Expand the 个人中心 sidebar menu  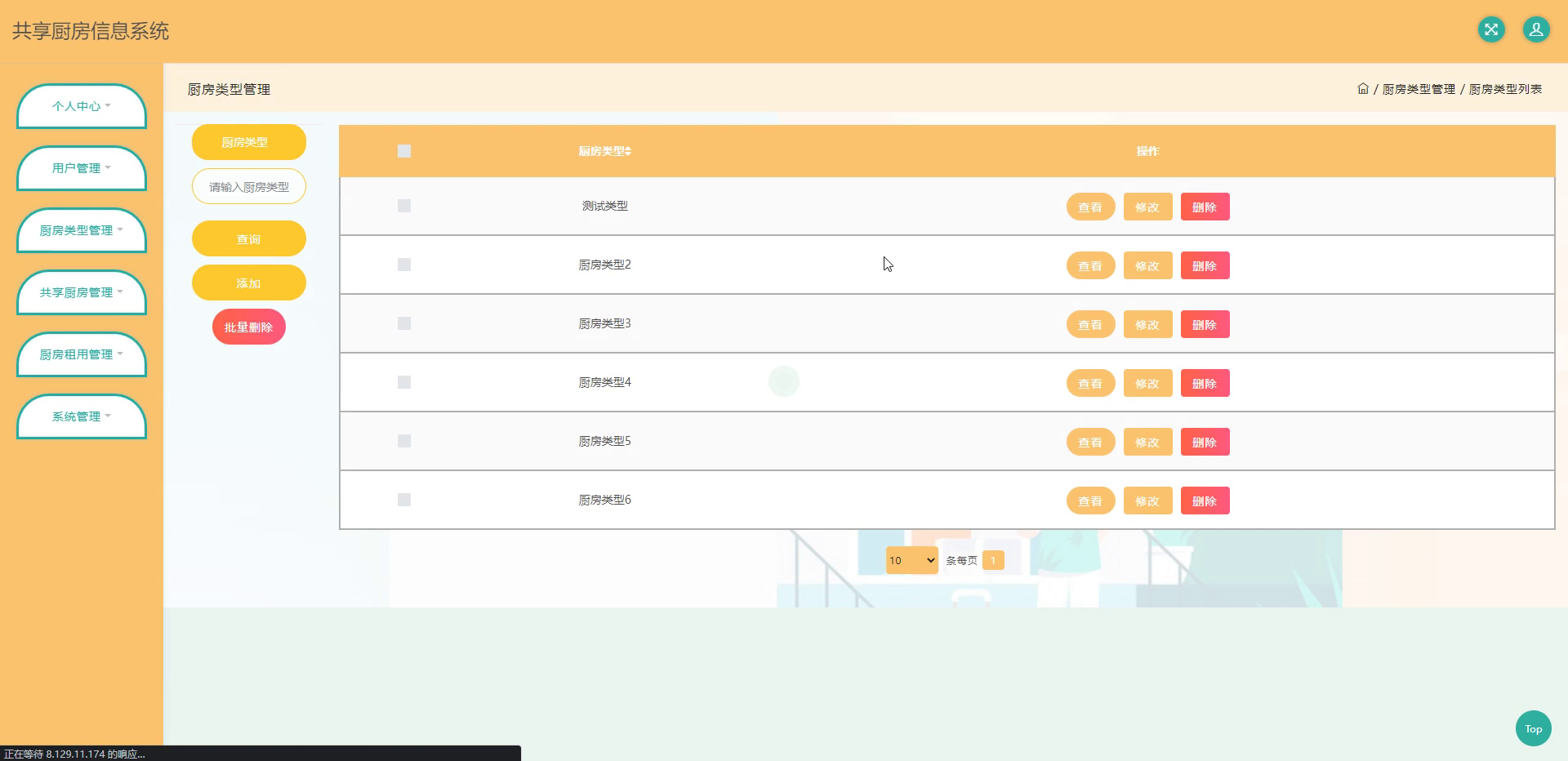82,106
